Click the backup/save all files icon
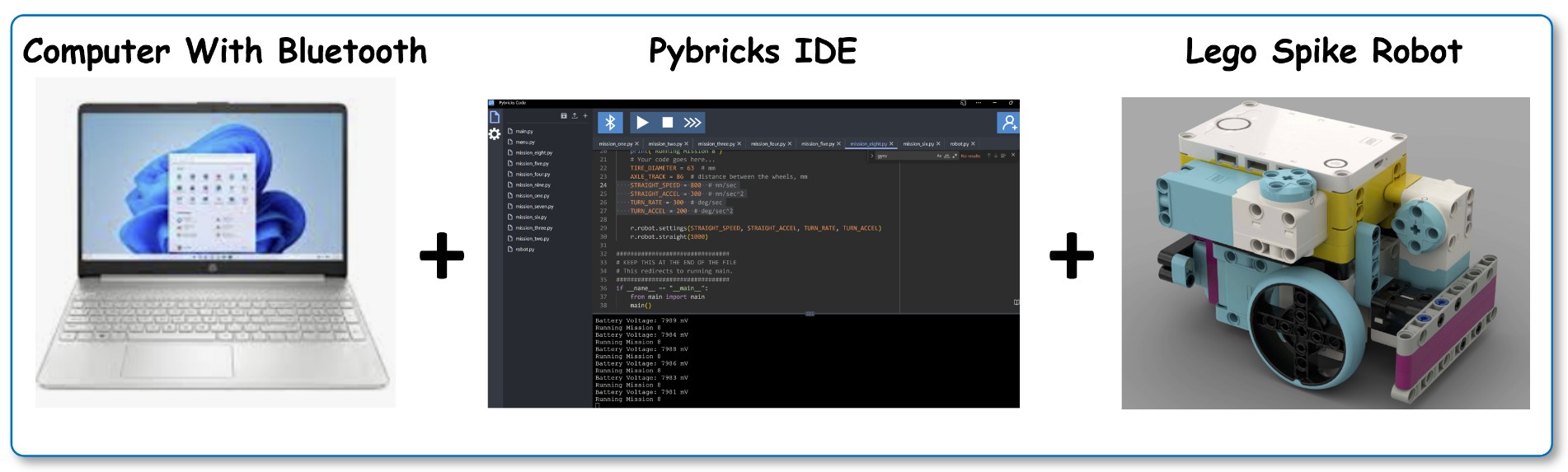1568x472 pixels. pos(564,116)
